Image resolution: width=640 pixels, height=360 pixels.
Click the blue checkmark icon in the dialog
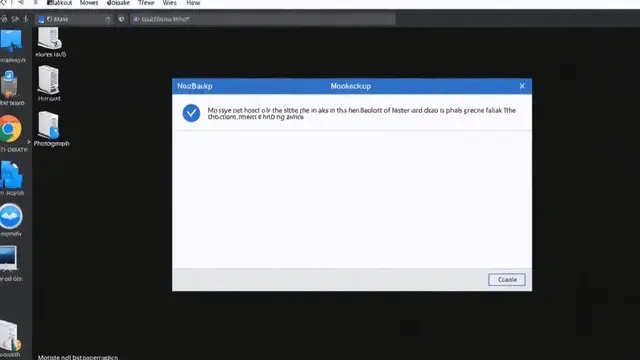[x=191, y=113]
